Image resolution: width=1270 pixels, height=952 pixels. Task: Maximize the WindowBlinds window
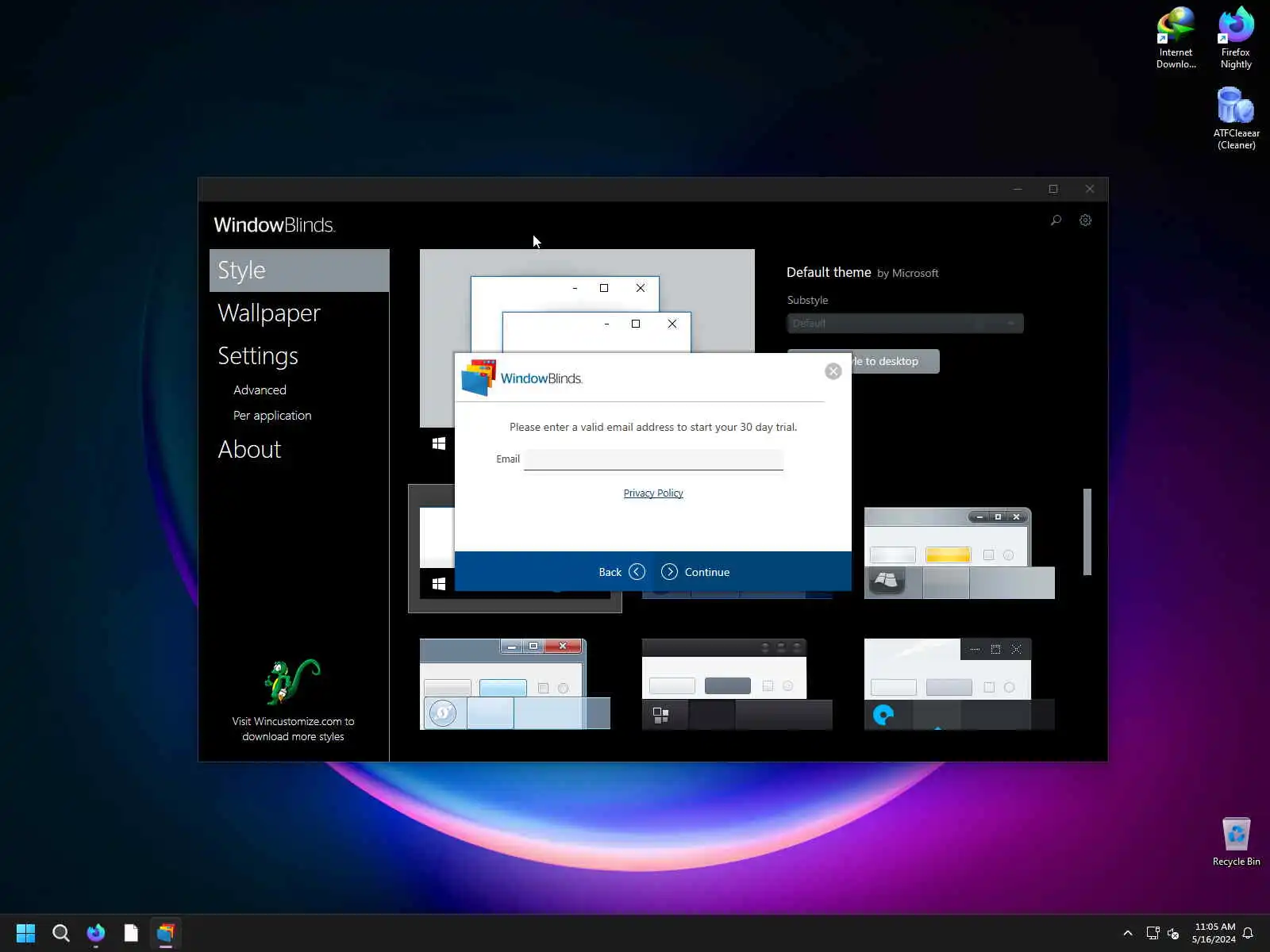[1053, 189]
